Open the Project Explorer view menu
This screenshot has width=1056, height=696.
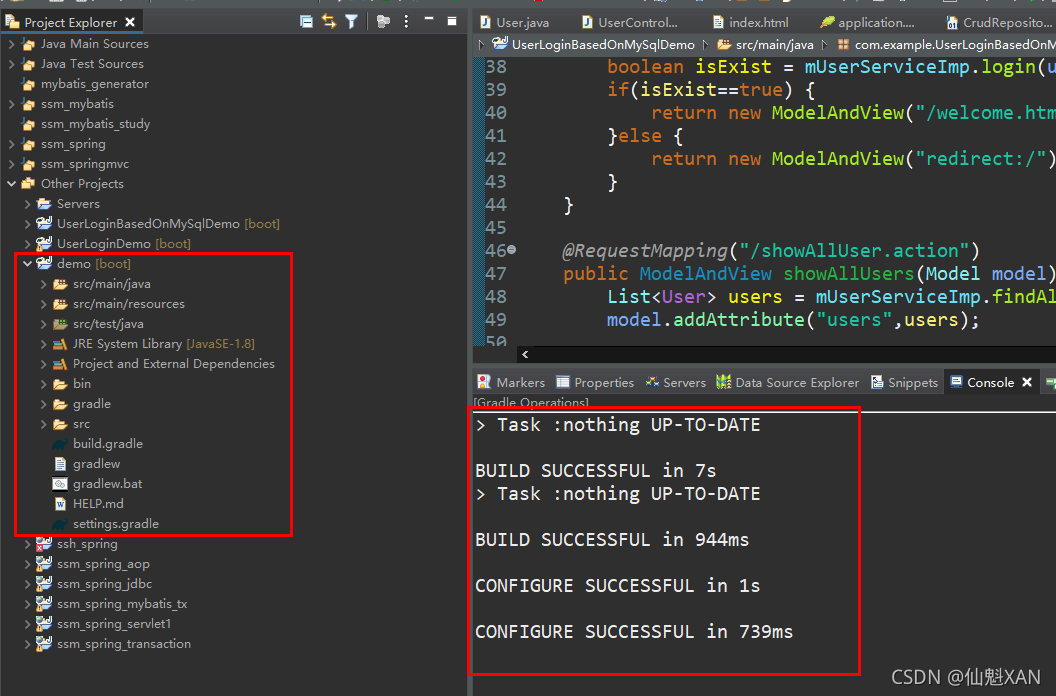pyautogui.click(x=406, y=21)
